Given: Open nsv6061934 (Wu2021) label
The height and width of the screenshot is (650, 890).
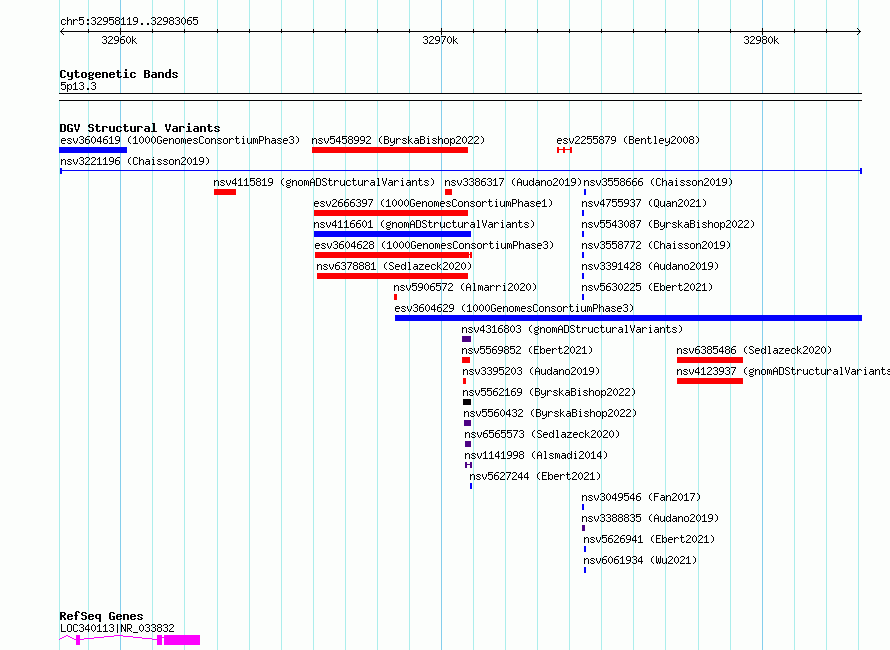Looking at the screenshot, I should point(640,560).
